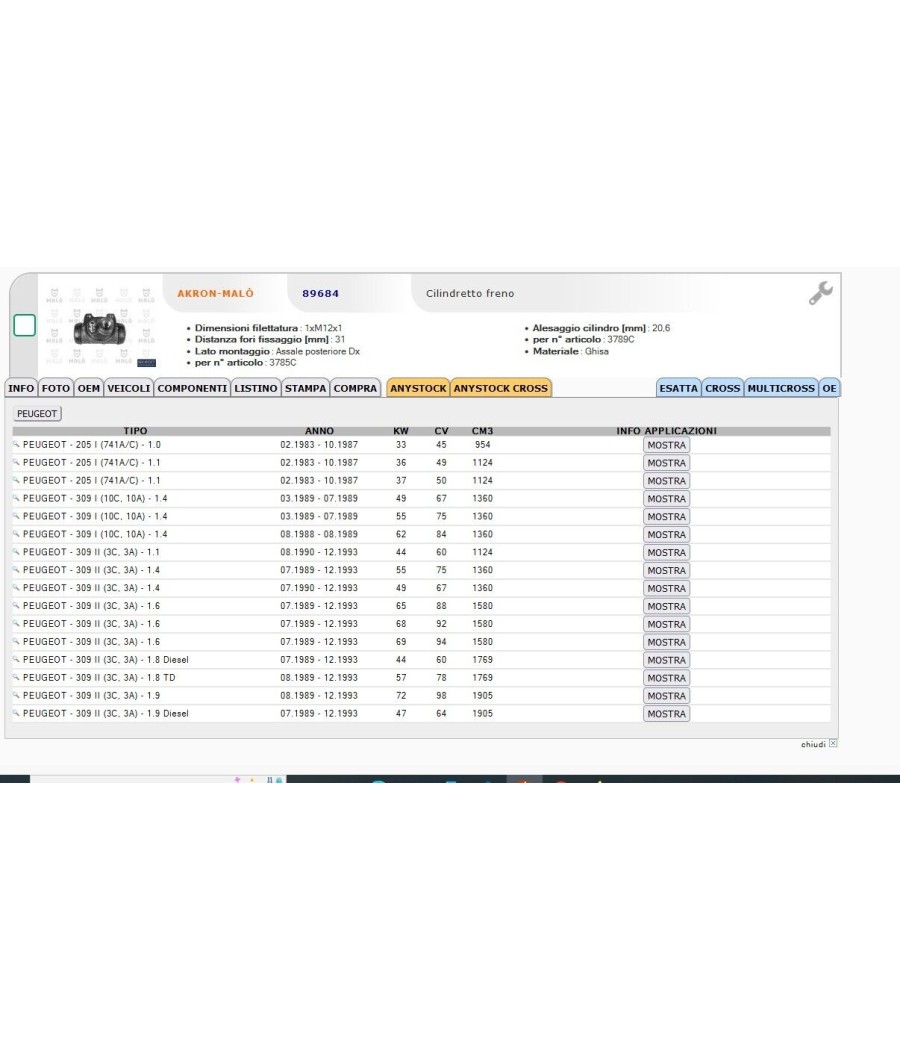
Task: Click magnifier icon for 309 II 1.9 Diesel
Action: pos(16,713)
